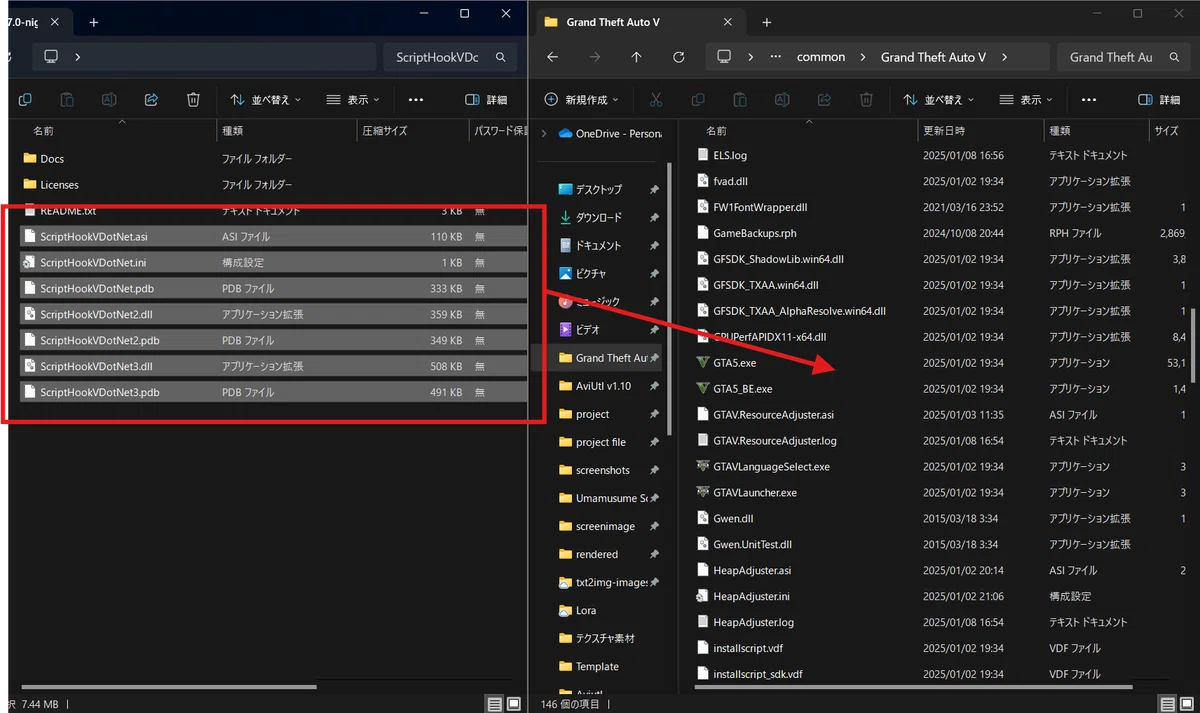Open デスクトップ in navigation pane
The image size is (1200, 713).
pos(598,190)
